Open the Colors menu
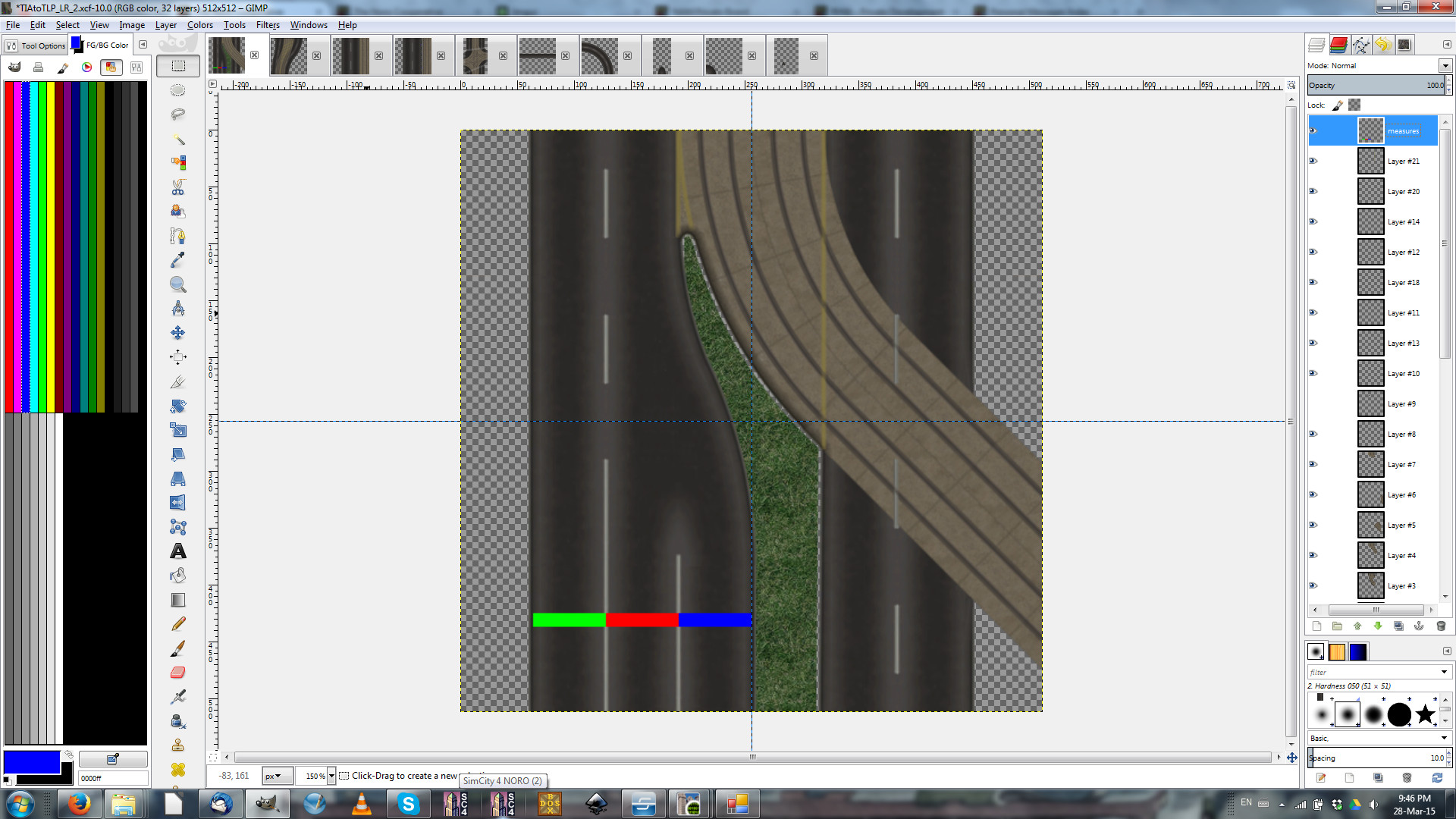This screenshot has height=819, width=1456. tap(200, 25)
